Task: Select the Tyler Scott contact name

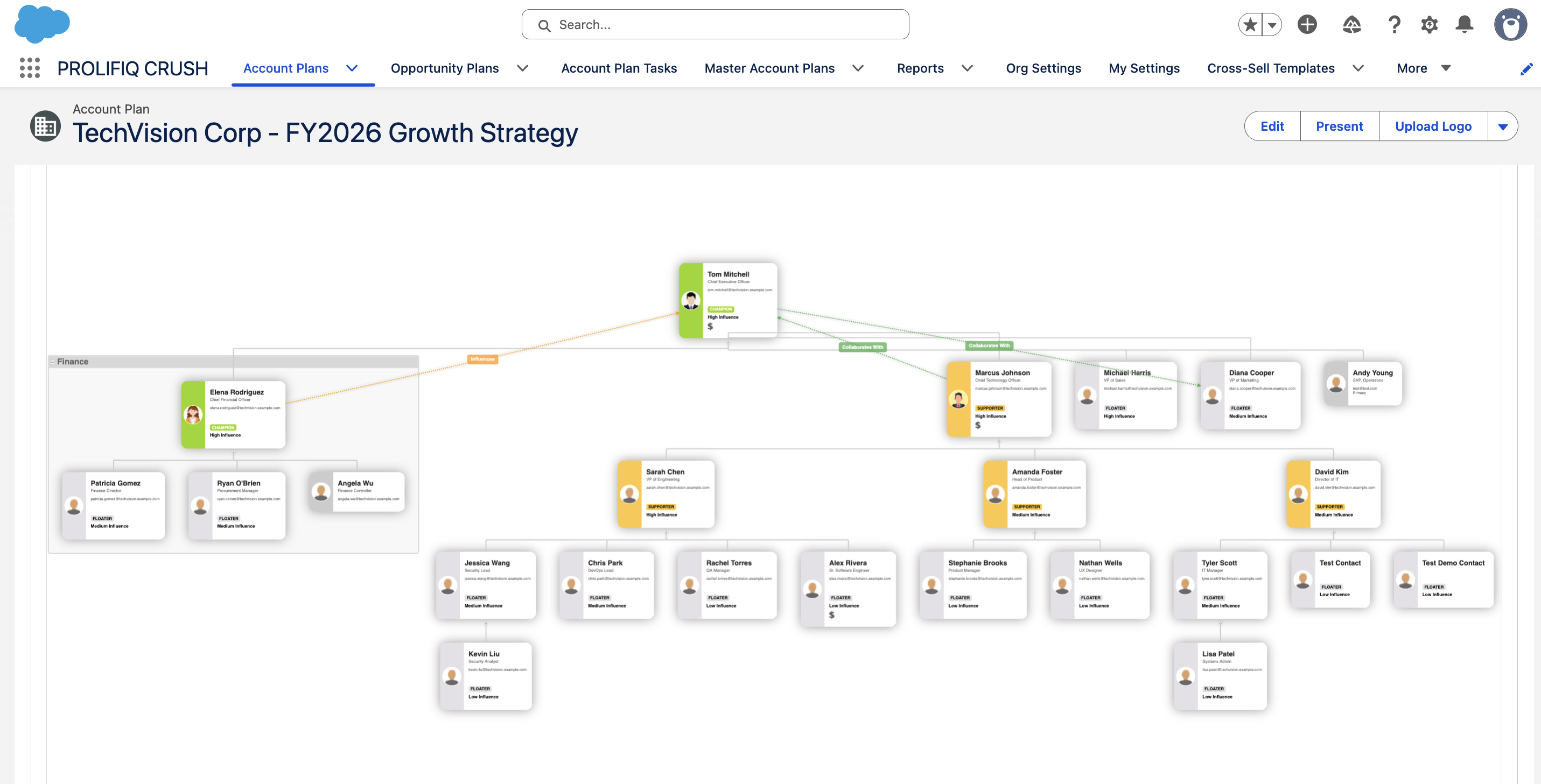Action: pyautogui.click(x=1219, y=563)
